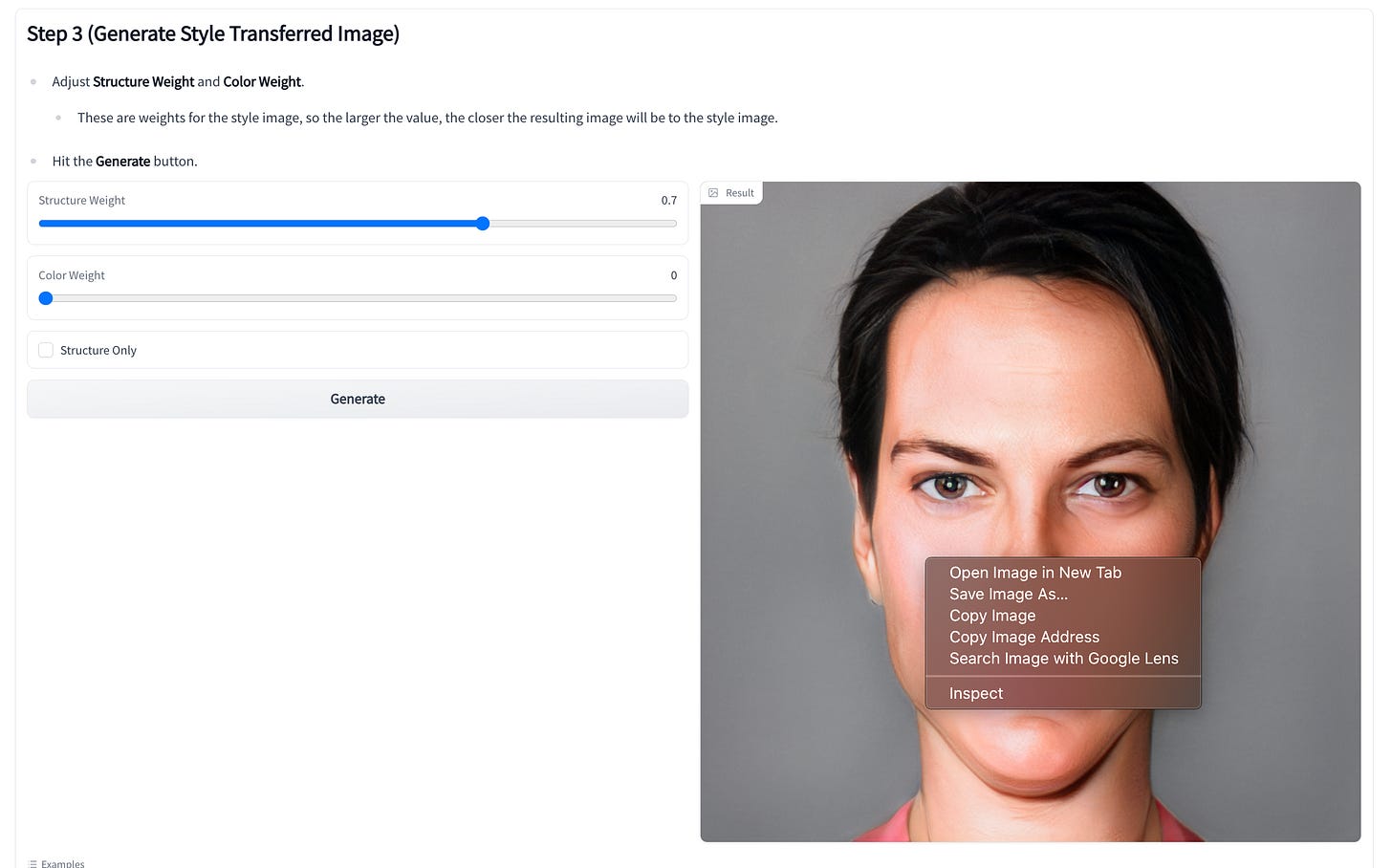Choose Search Image with Google Lens
This screenshot has width=1392, height=868.
1064,658
